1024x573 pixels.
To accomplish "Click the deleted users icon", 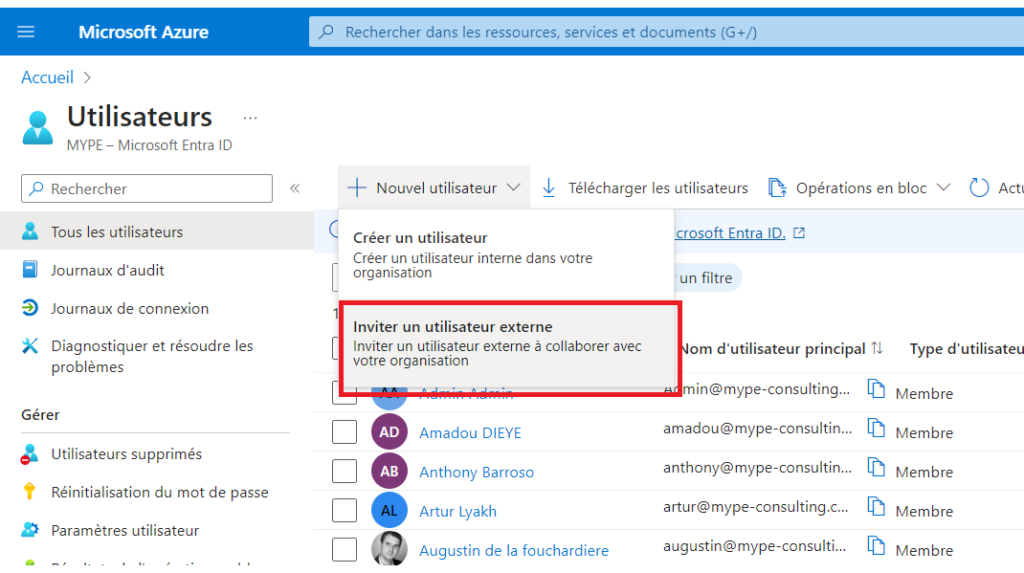I will (29, 453).
